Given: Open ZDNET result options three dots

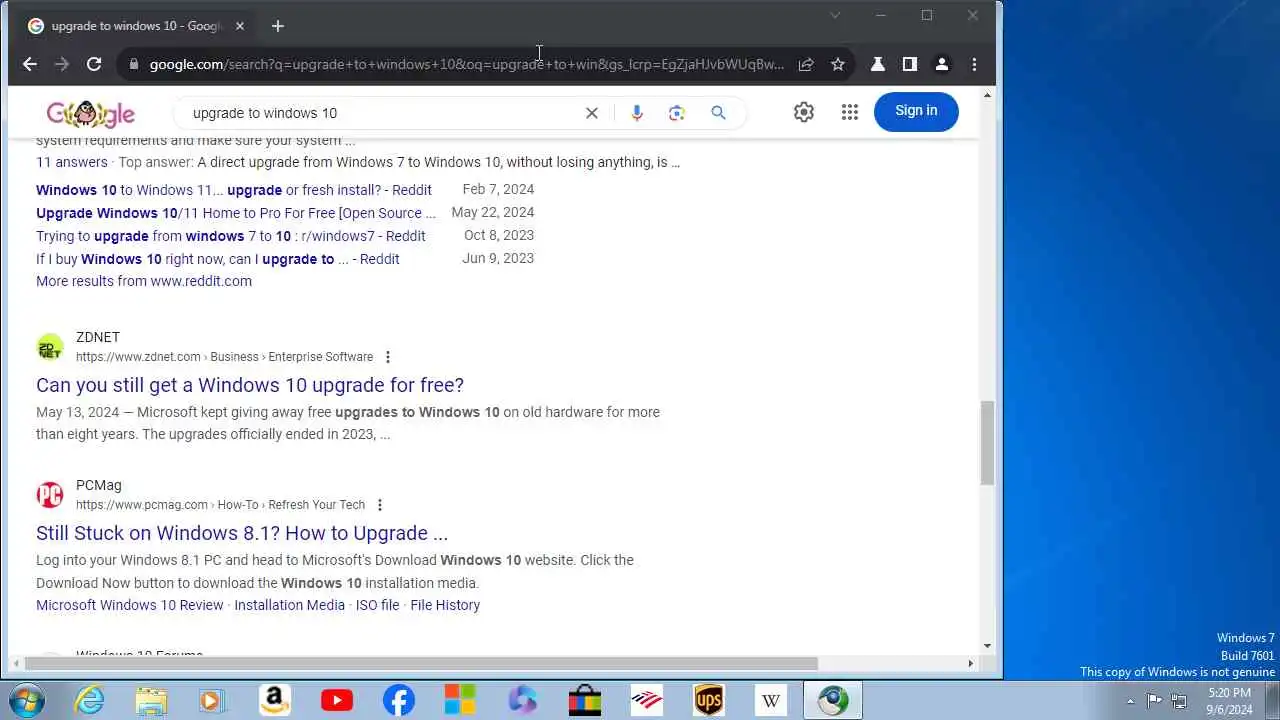Looking at the screenshot, I should [x=388, y=357].
